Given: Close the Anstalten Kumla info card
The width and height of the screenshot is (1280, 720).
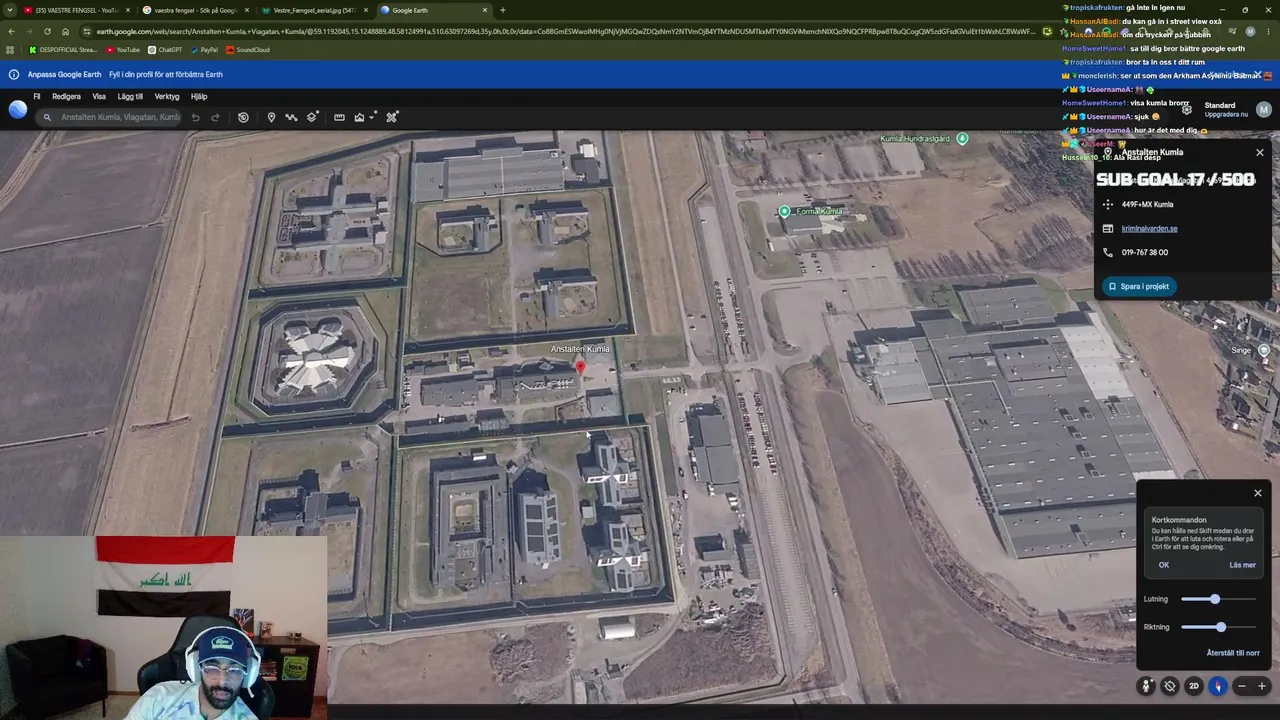Looking at the screenshot, I should coord(1260,152).
